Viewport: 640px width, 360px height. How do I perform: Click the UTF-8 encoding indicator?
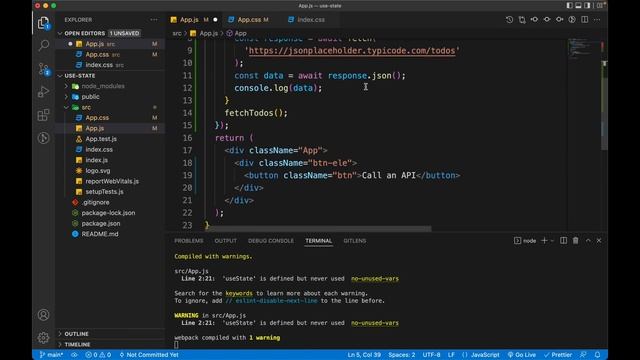pos(431,355)
